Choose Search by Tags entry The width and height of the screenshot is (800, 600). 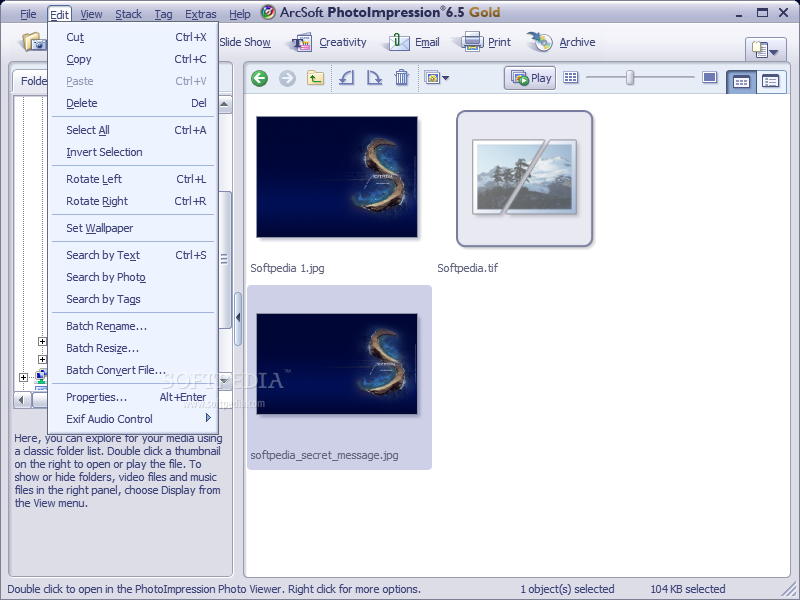coord(134,299)
